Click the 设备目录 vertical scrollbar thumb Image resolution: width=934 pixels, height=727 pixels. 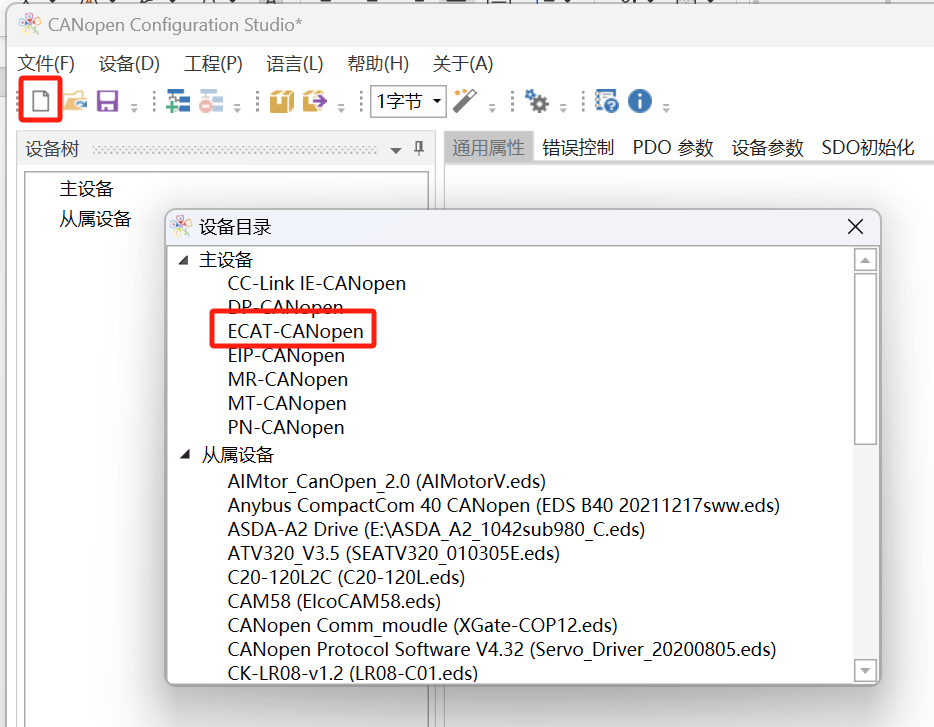865,359
